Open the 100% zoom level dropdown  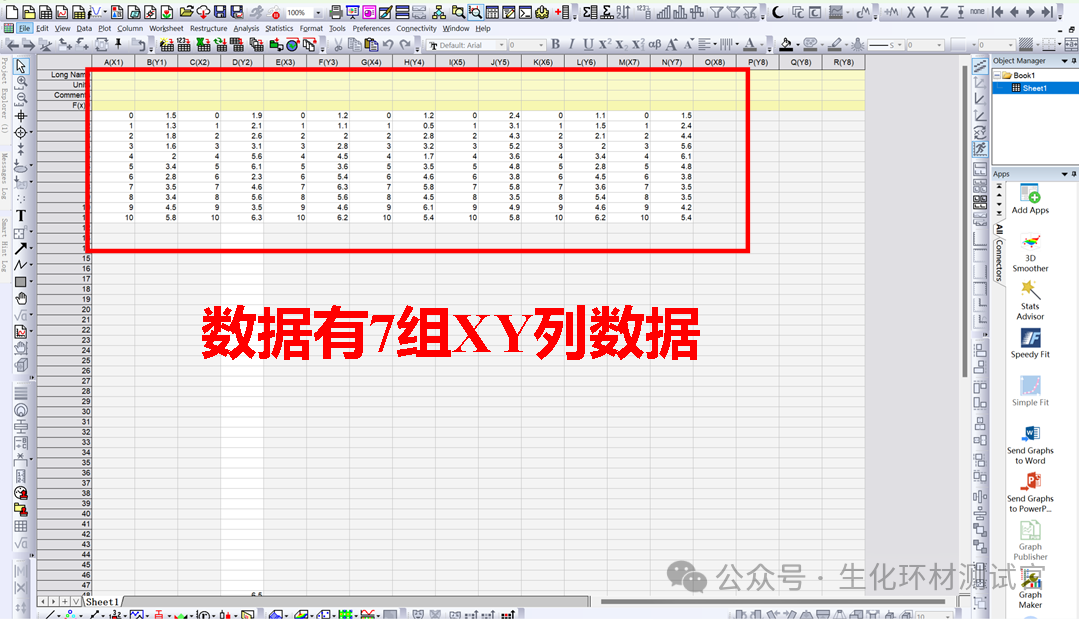pos(318,12)
